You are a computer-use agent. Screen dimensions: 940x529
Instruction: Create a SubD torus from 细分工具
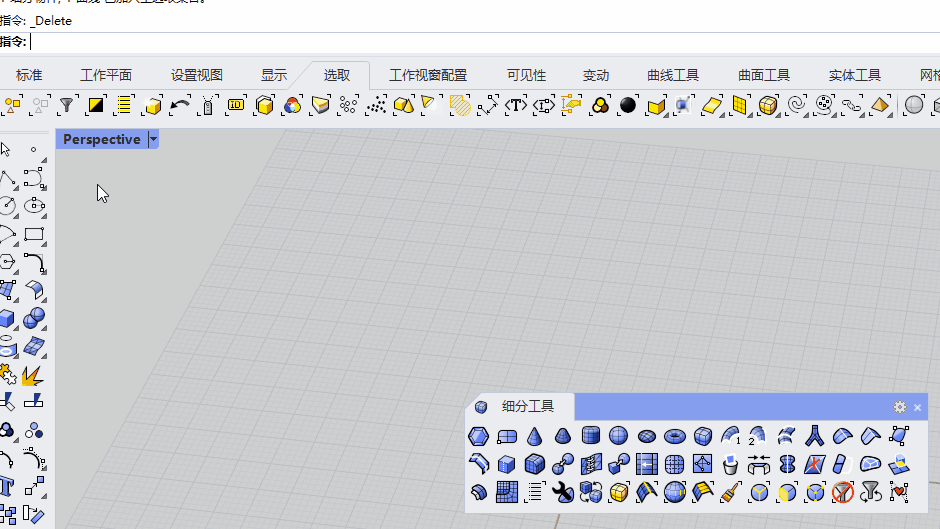tap(674, 436)
